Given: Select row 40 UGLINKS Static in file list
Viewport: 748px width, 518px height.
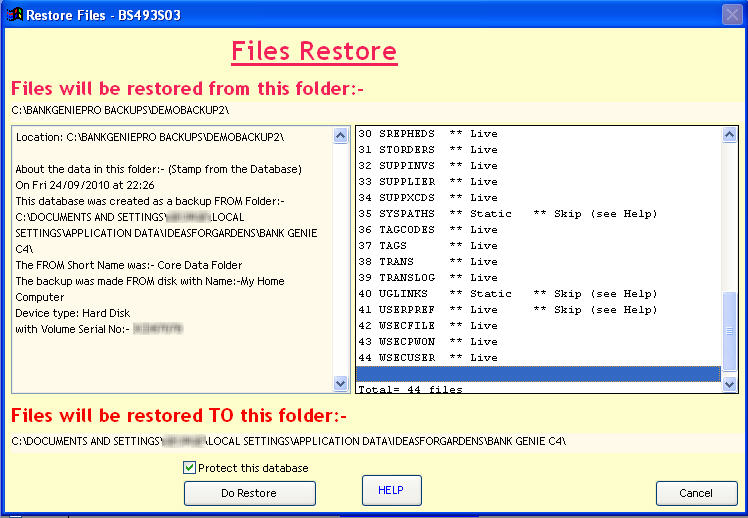Looking at the screenshot, I should [539, 294].
